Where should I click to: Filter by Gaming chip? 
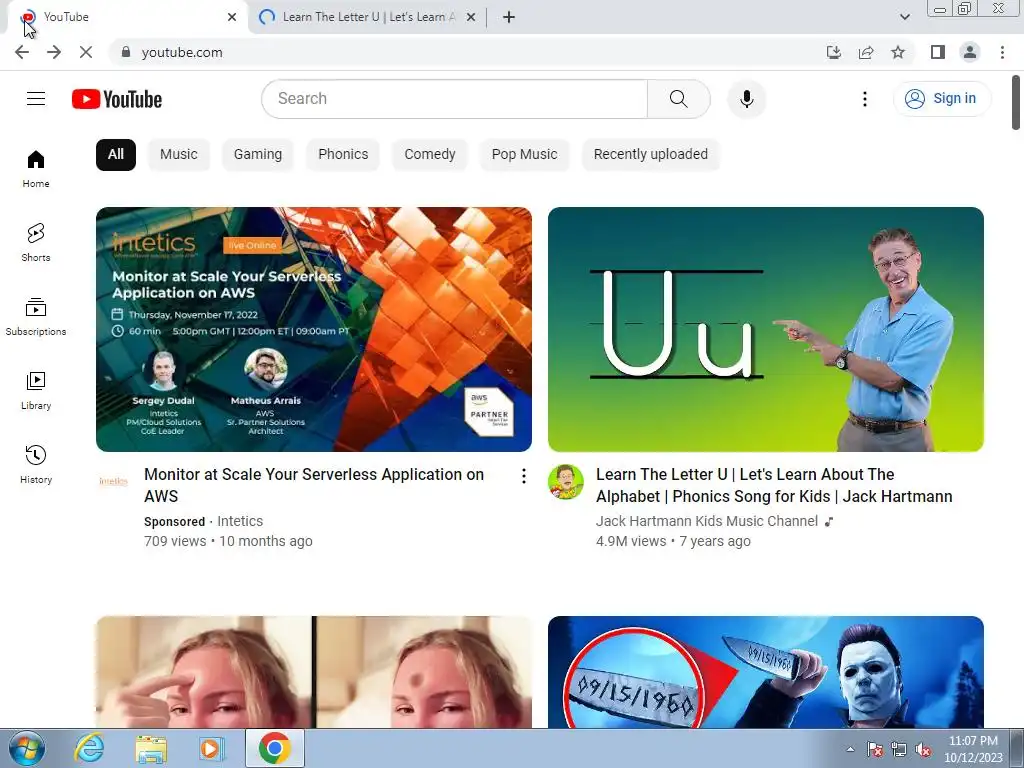point(258,155)
